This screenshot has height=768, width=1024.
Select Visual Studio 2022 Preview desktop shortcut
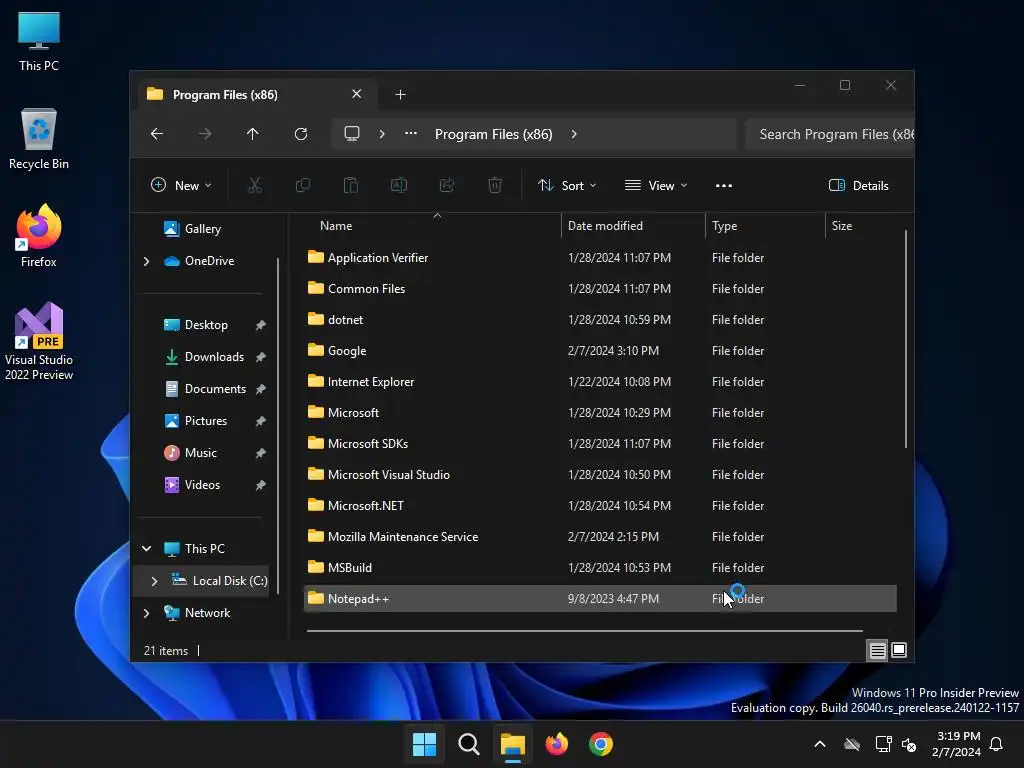point(39,342)
